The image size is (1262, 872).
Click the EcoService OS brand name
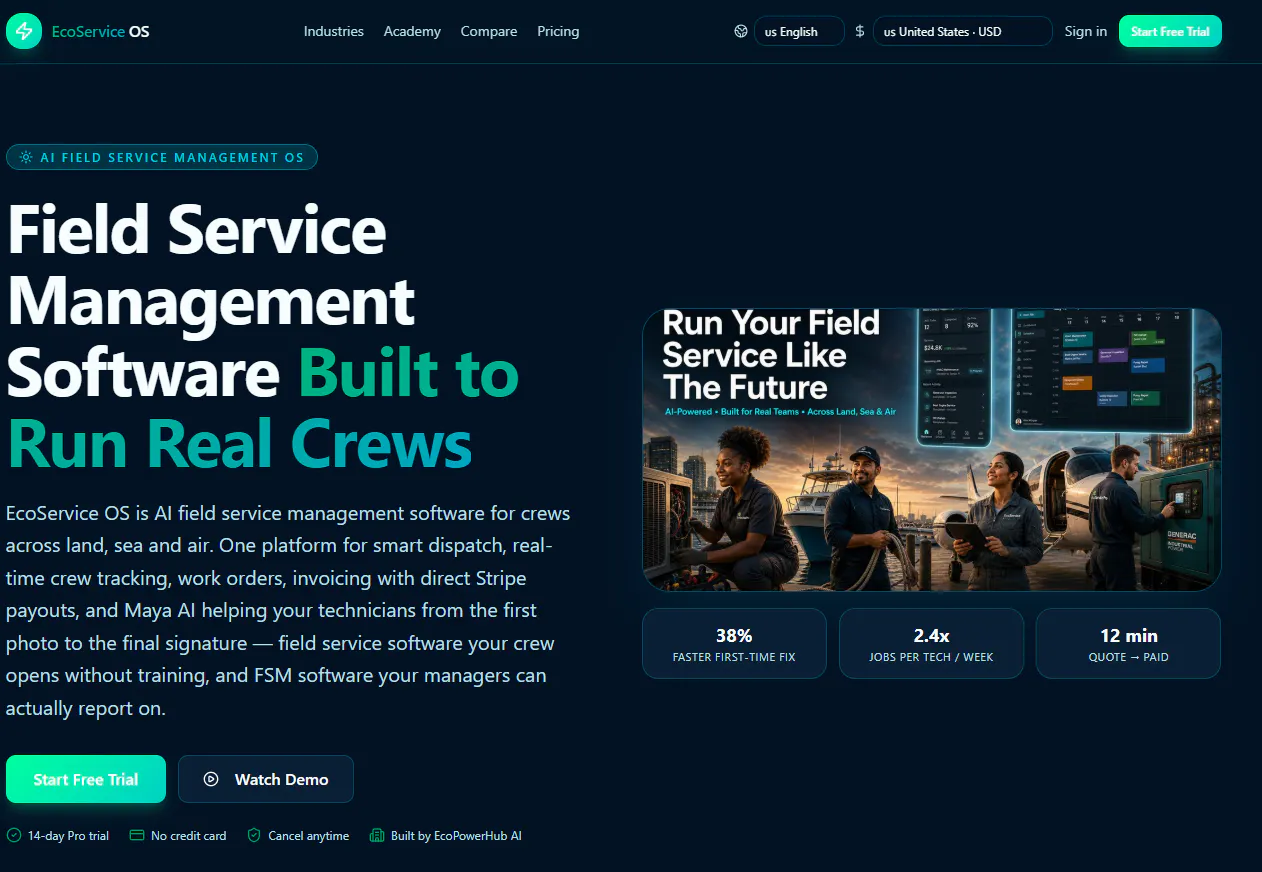[x=101, y=31]
